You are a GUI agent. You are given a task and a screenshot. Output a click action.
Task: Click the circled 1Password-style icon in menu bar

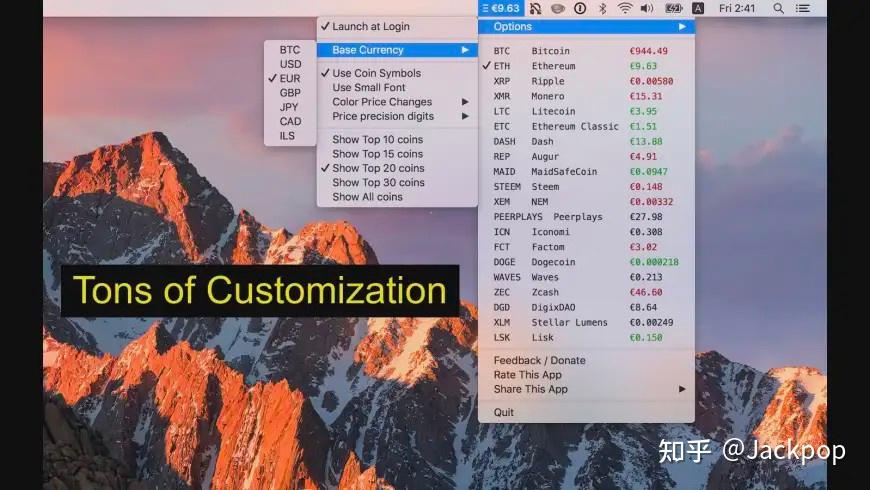[580, 8]
